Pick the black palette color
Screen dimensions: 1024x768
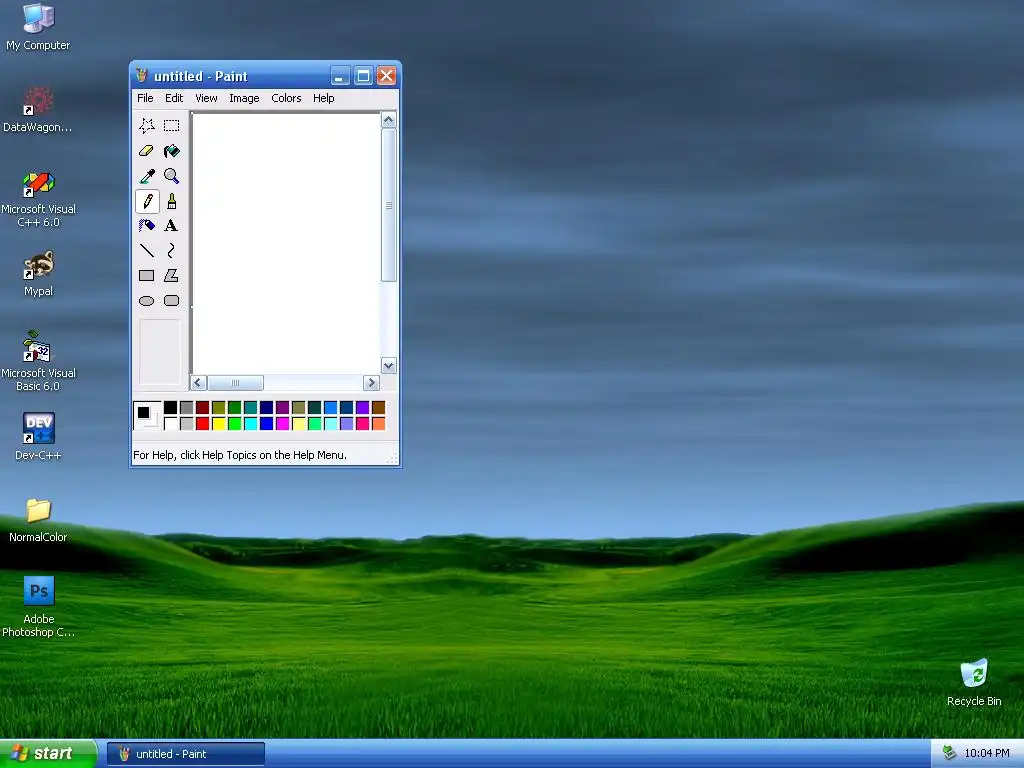(x=170, y=408)
